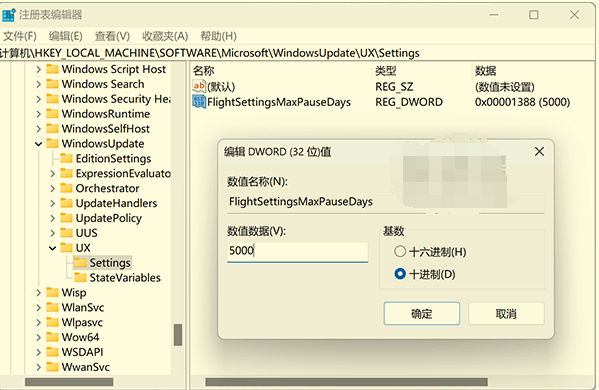
Task: Click the UpdatePolicy folder icon
Action: point(66,218)
